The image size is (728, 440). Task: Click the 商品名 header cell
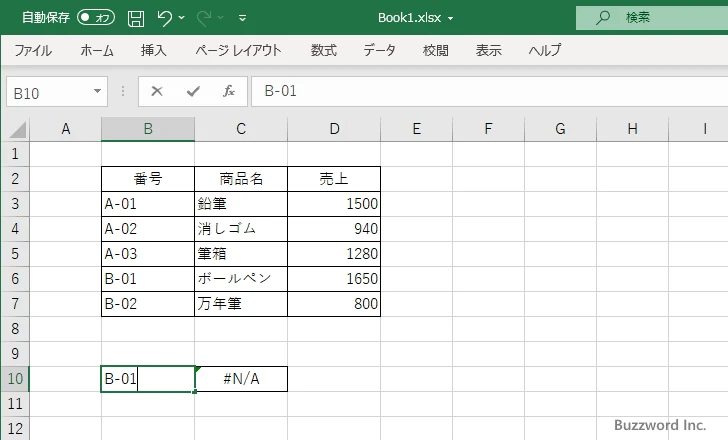[241, 179]
